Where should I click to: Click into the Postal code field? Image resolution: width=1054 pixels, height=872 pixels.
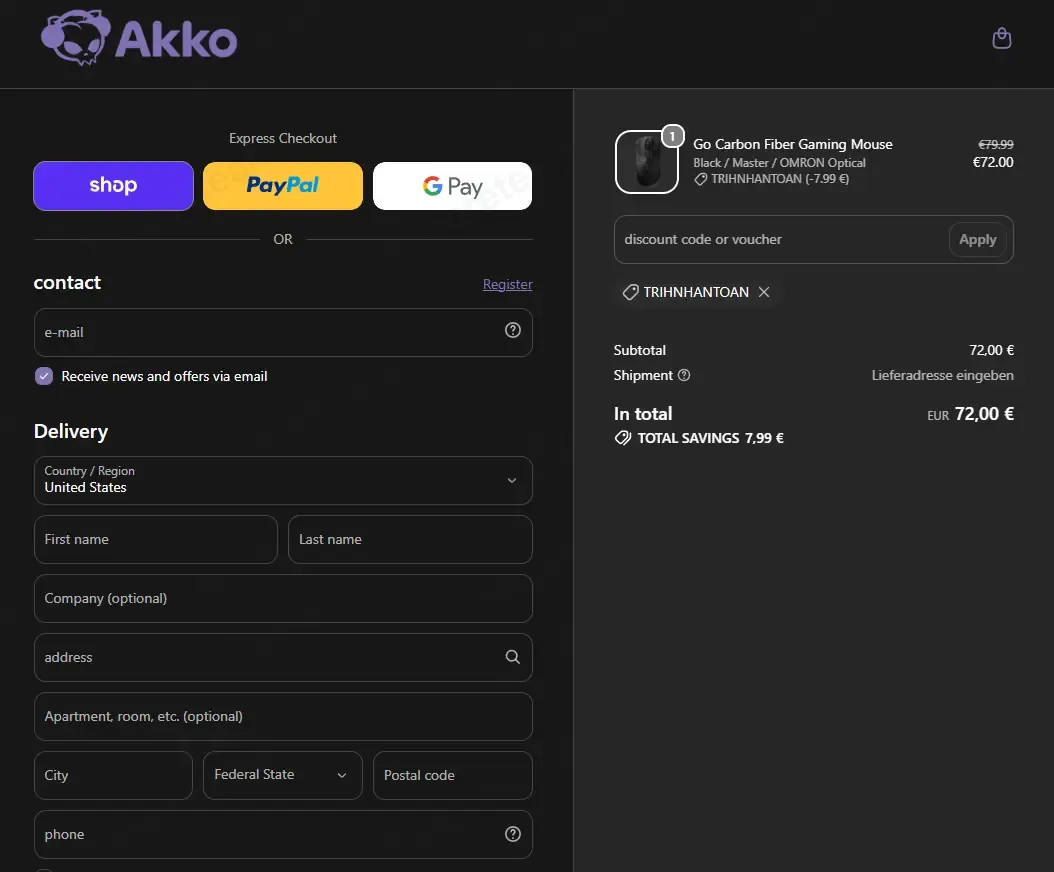[452, 775]
